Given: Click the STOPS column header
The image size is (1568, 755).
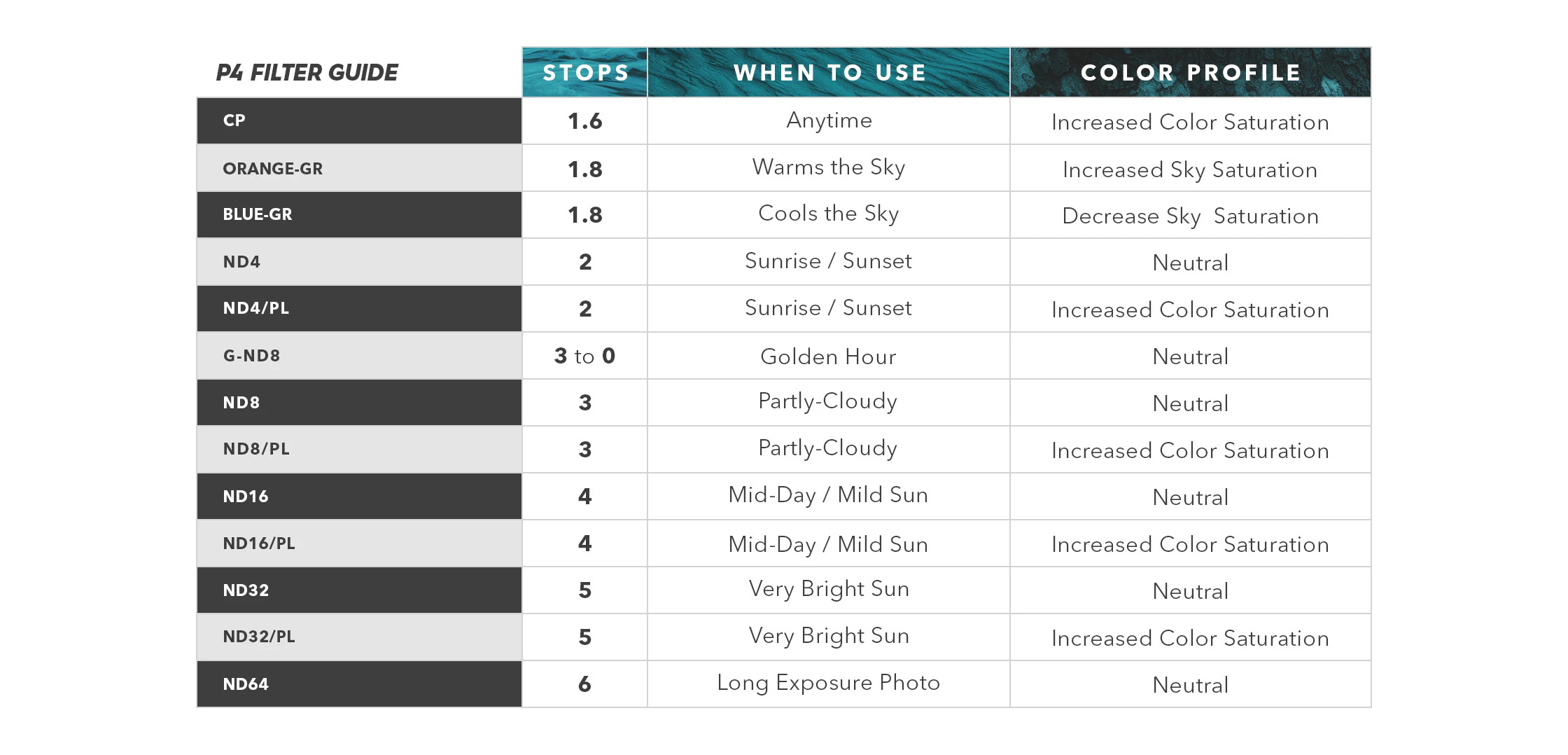Looking at the screenshot, I should tap(585, 72).
